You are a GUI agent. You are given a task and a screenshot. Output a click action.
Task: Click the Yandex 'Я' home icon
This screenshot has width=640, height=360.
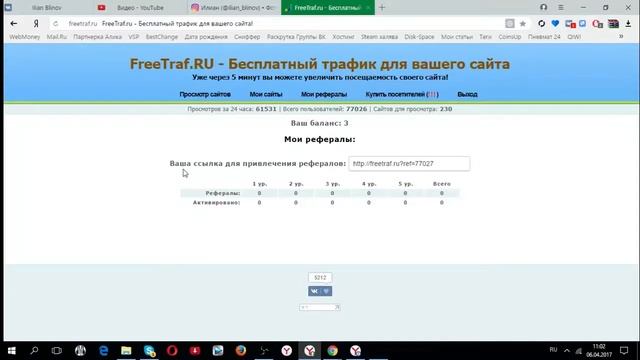36,24
